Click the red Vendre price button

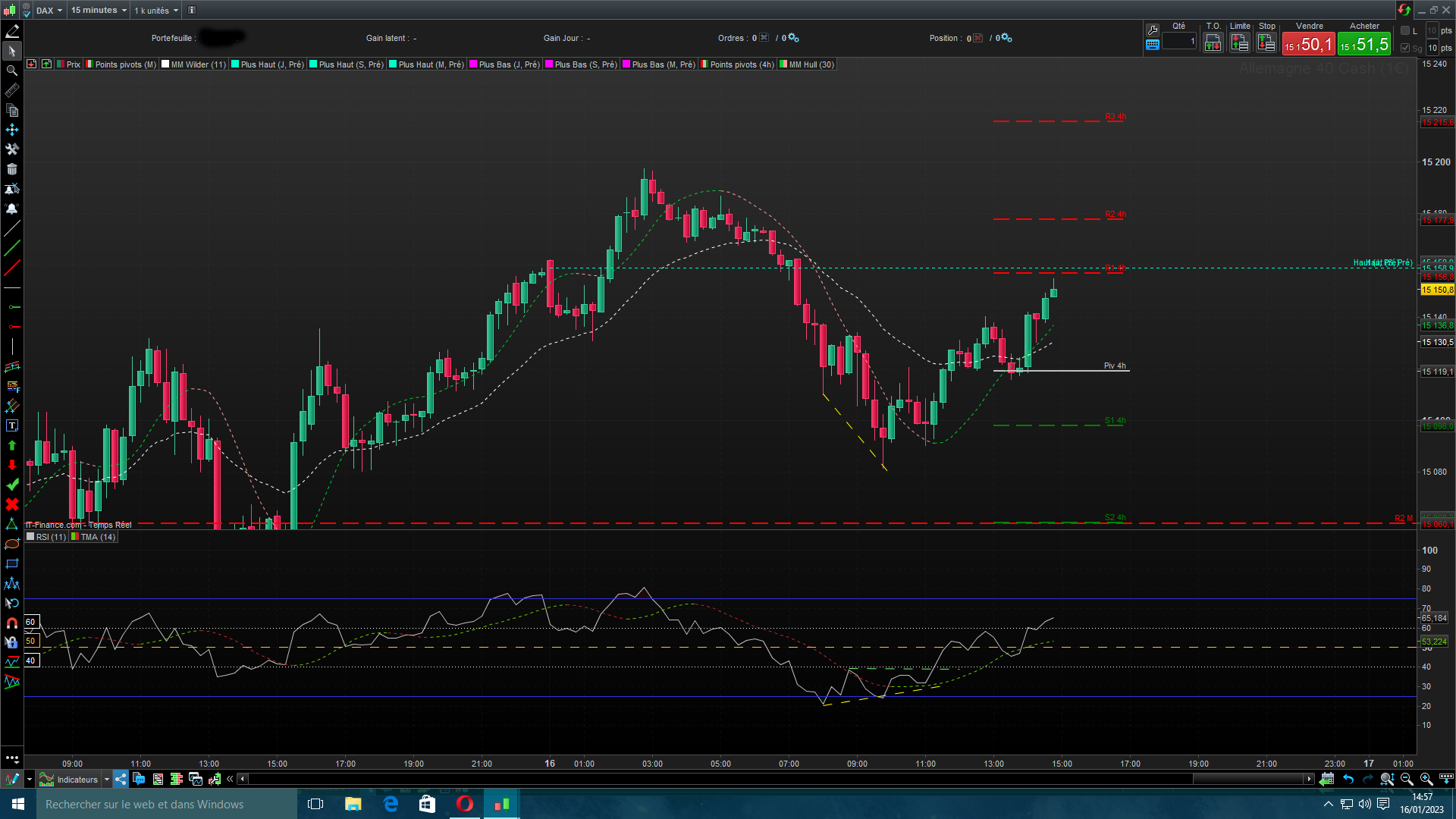click(x=1309, y=45)
